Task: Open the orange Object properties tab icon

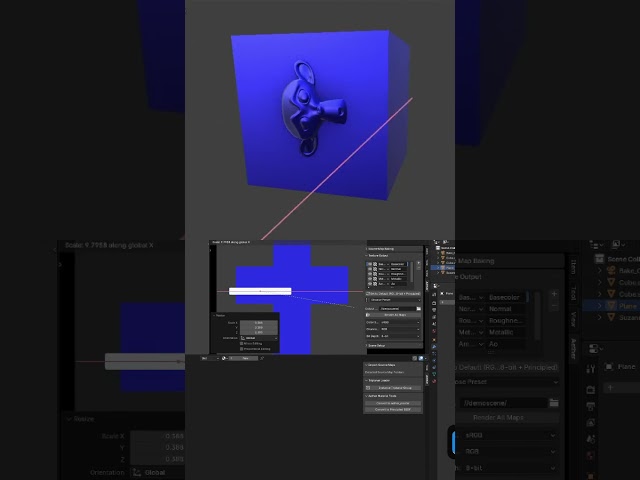Action: click(x=434, y=340)
